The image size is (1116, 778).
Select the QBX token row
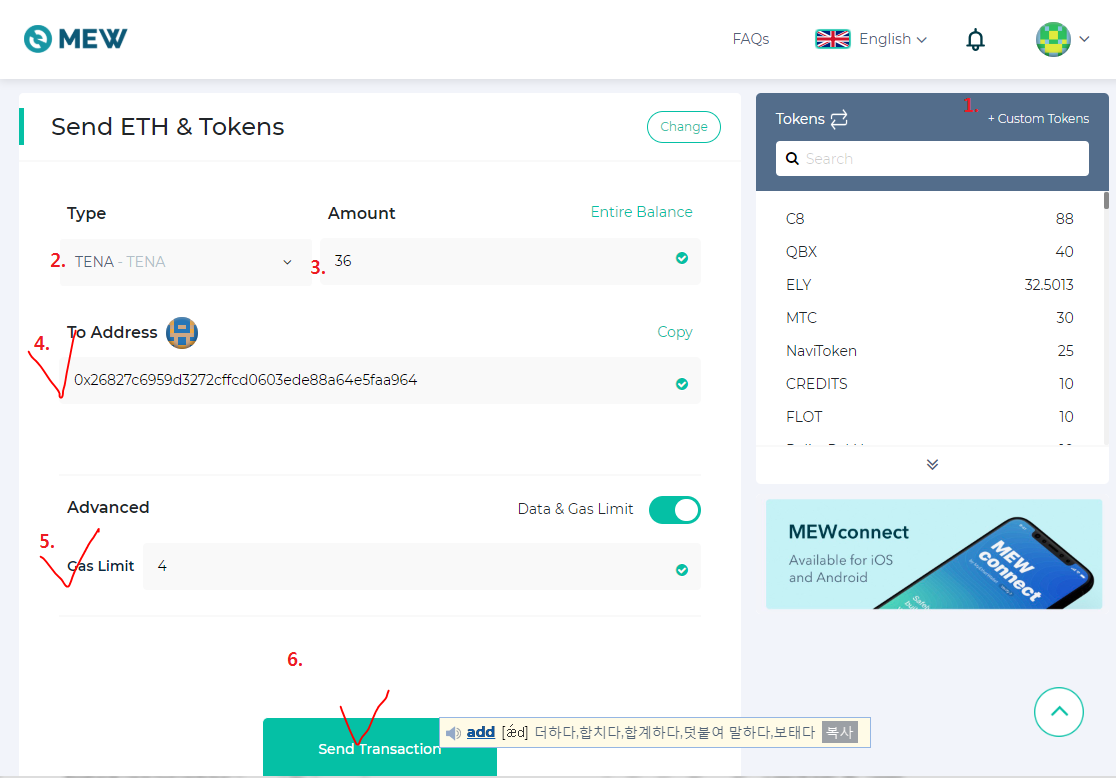point(930,252)
